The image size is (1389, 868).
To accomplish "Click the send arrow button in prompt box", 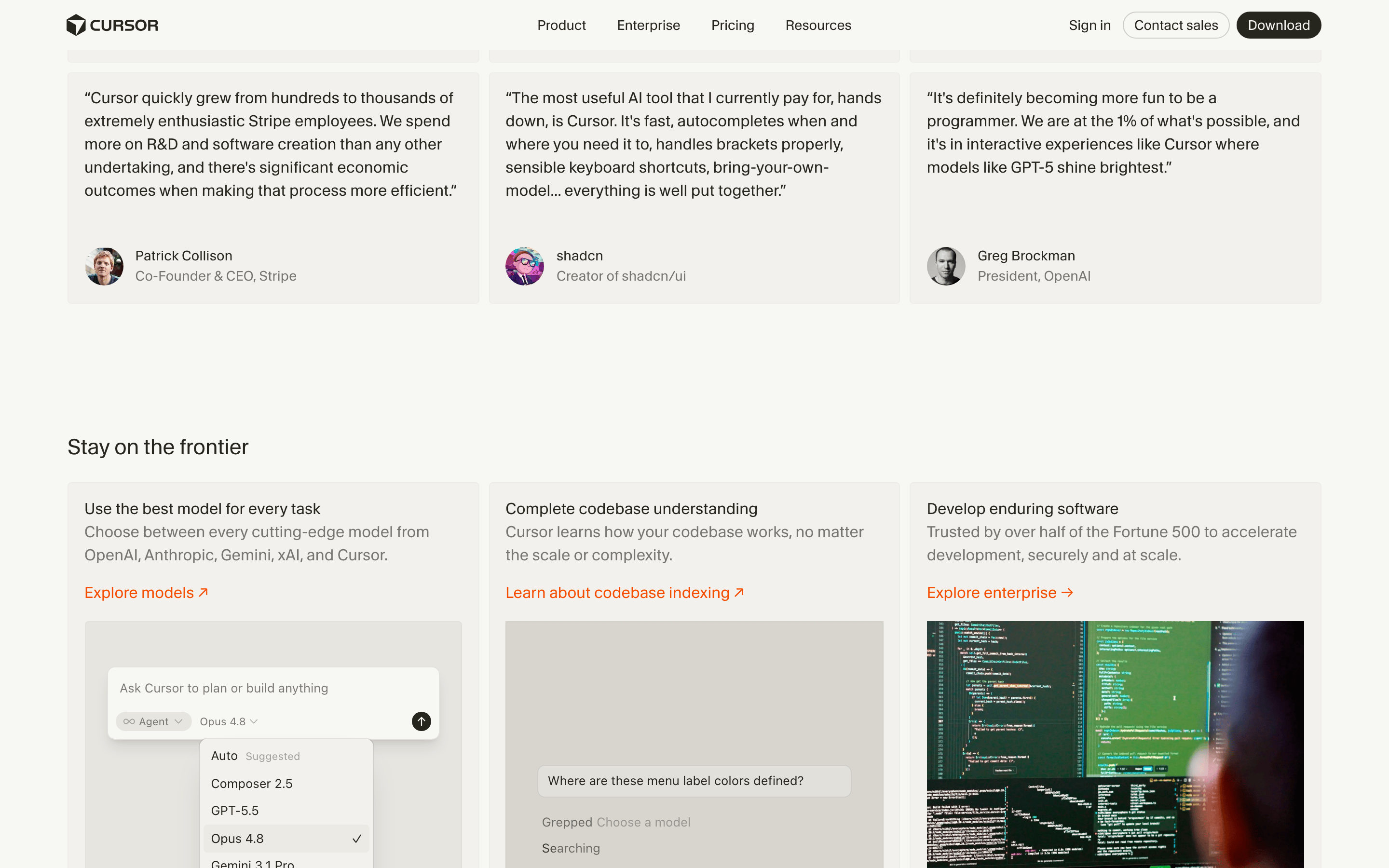I will pos(422,721).
